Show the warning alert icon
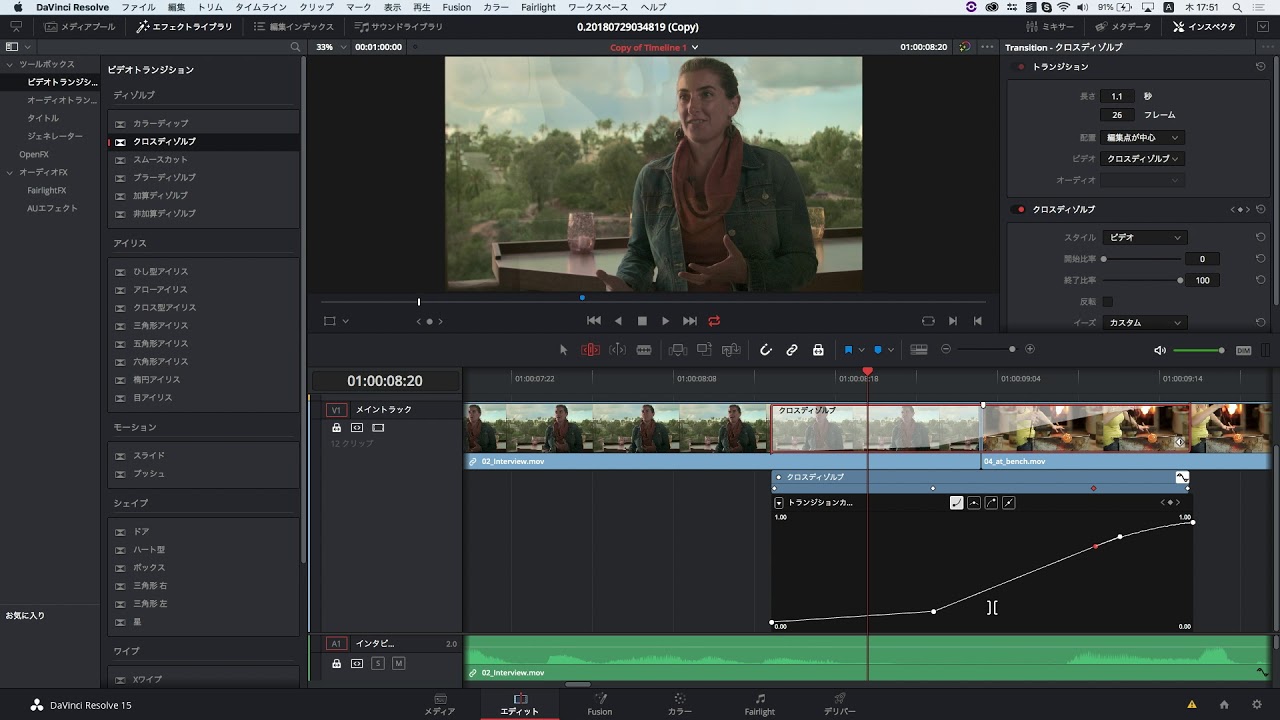This screenshot has height=720, width=1280. [1191, 705]
